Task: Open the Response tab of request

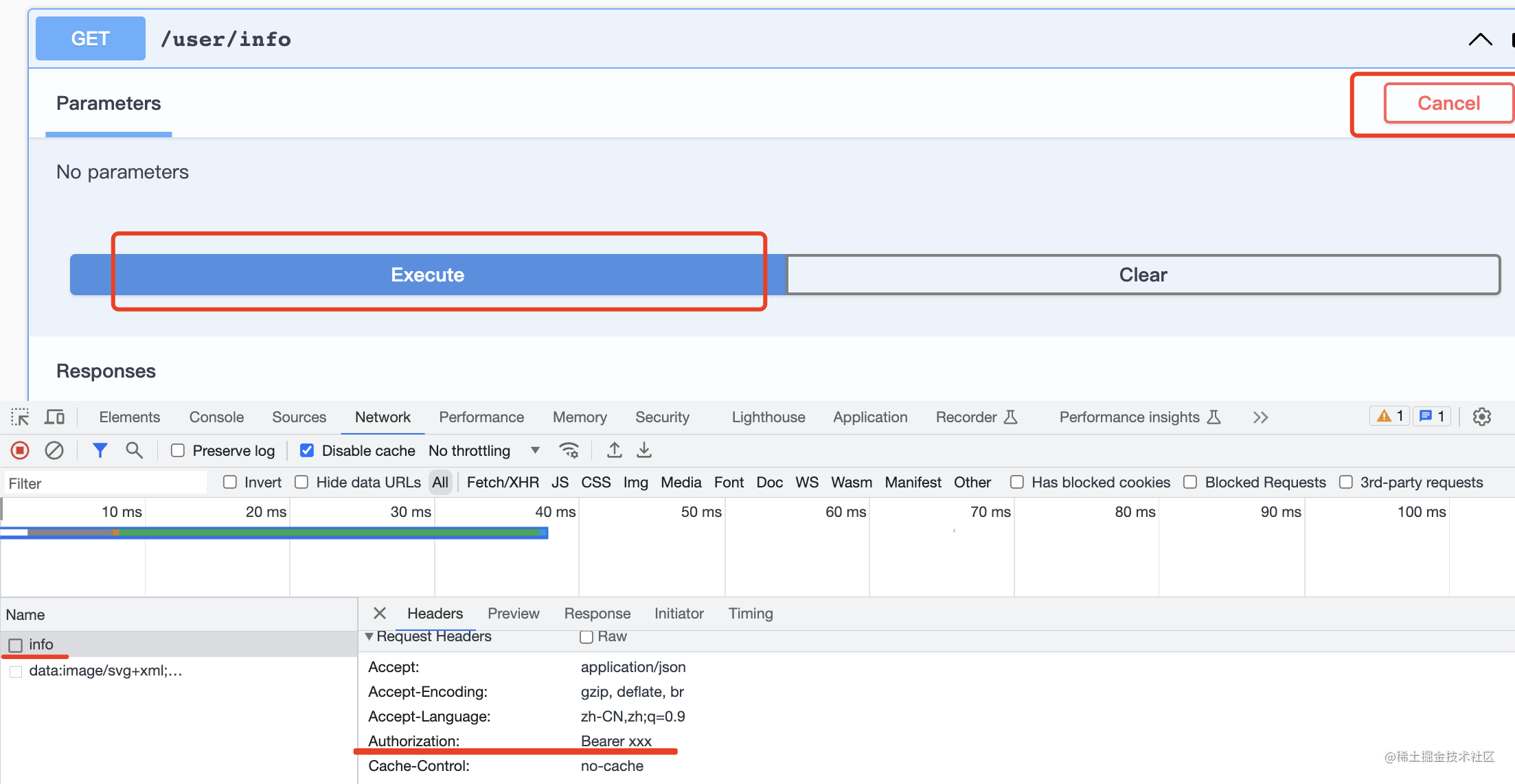Action: coord(597,613)
